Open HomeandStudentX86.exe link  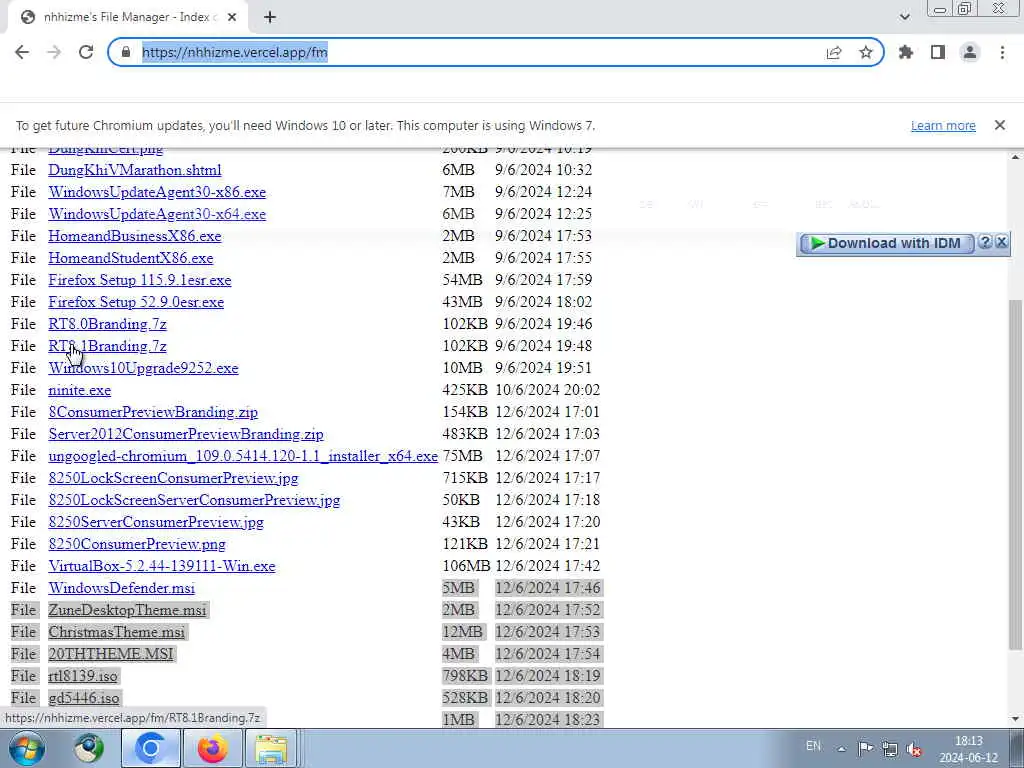coord(131,259)
